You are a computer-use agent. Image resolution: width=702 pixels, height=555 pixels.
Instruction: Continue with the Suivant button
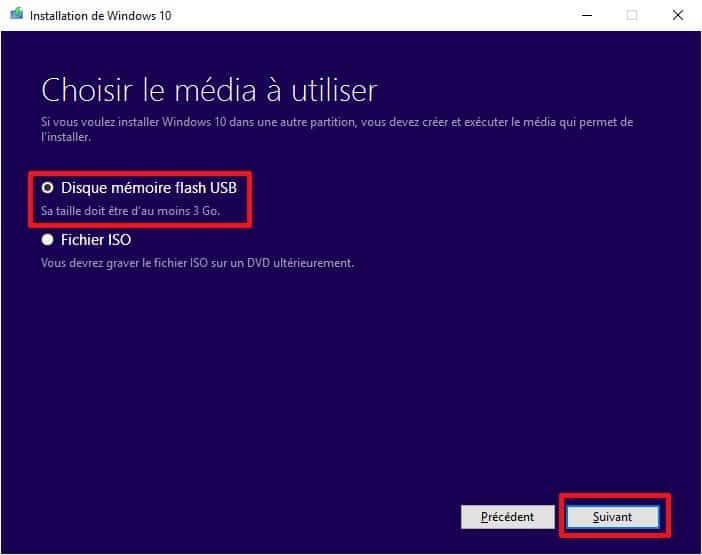coord(612,517)
